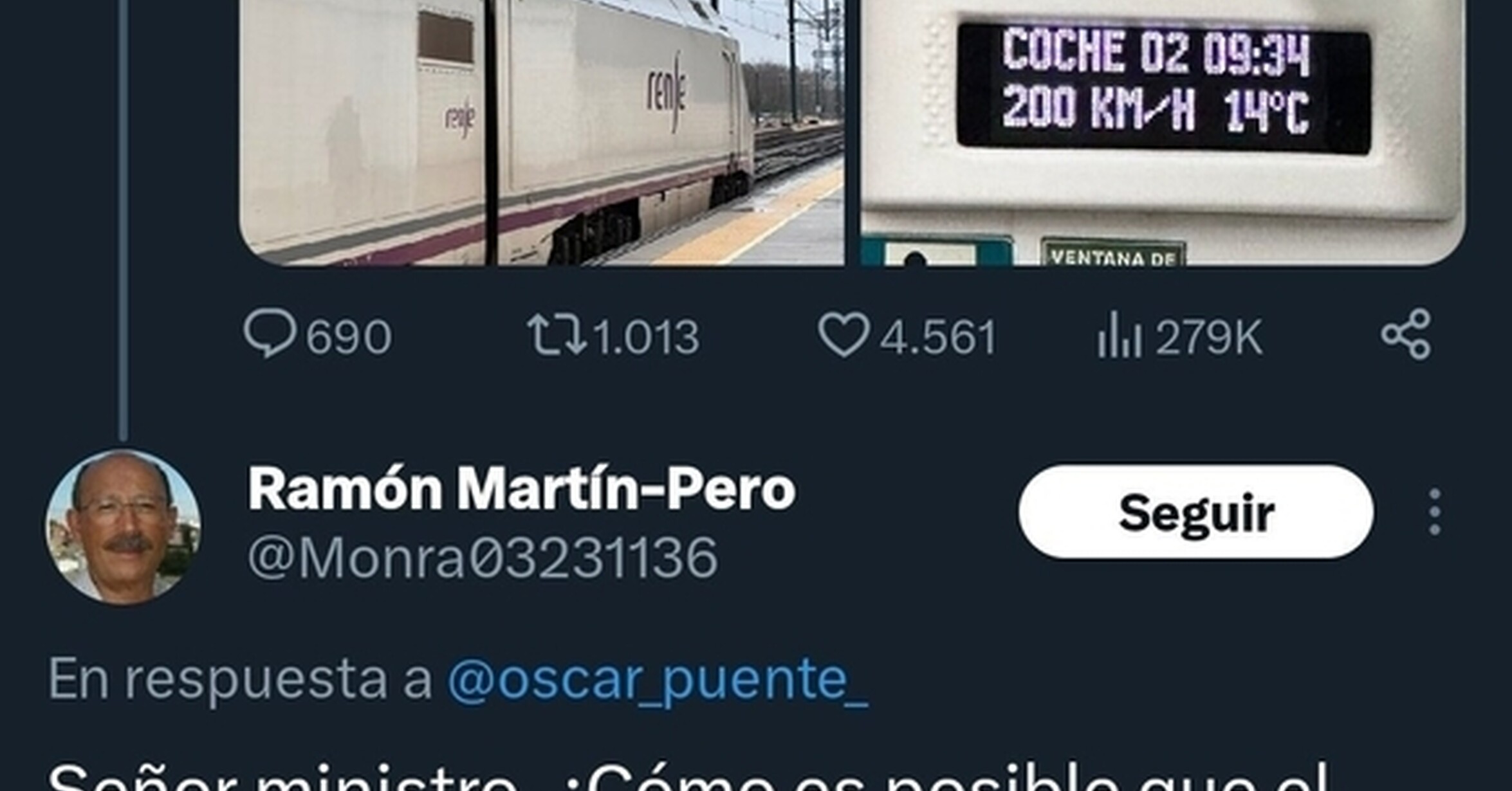View the 4.561 likes count
This screenshot has width=1512, height=791.
(938, 336)
